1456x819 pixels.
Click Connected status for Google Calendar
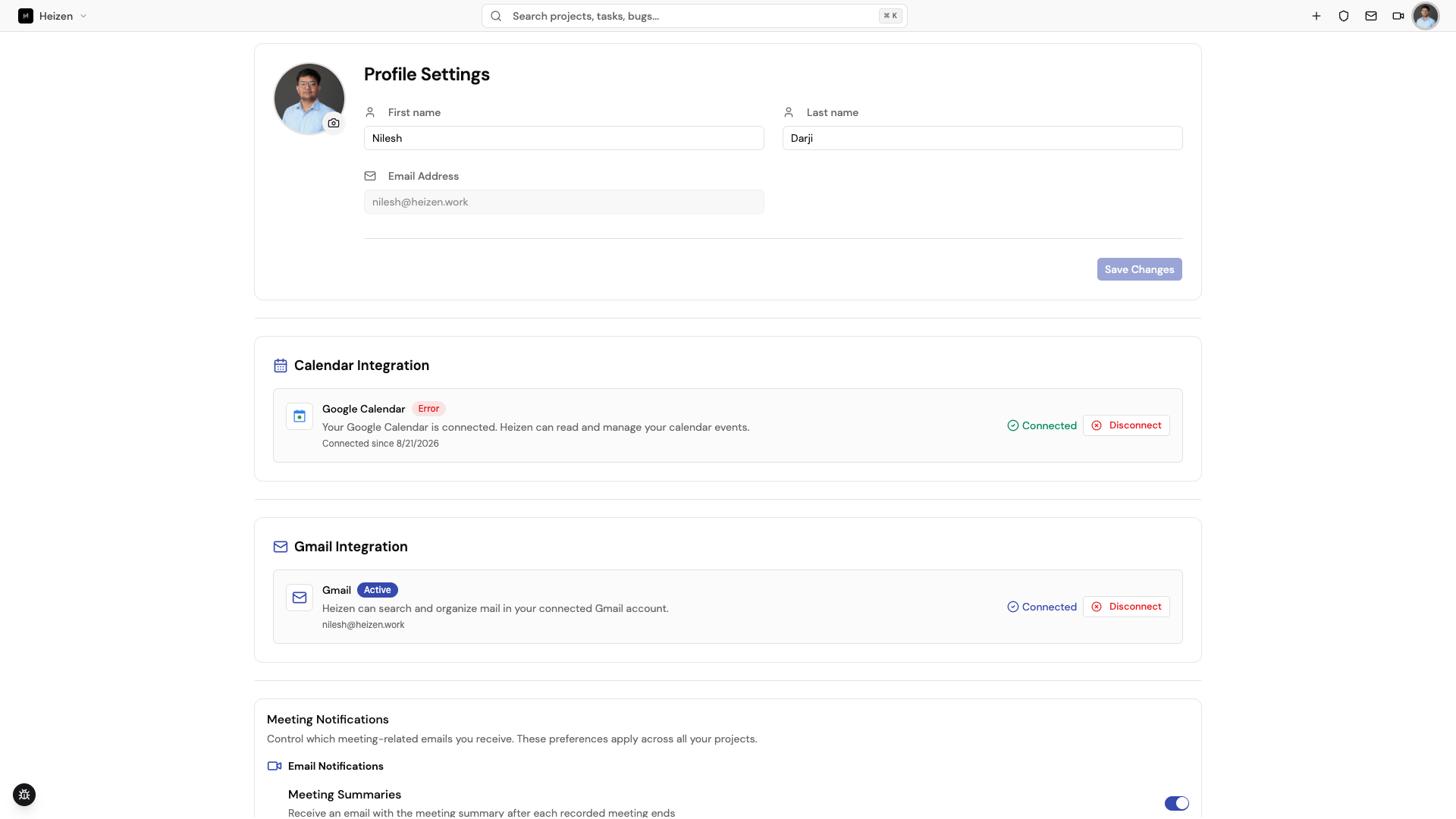click(1042, 425)
